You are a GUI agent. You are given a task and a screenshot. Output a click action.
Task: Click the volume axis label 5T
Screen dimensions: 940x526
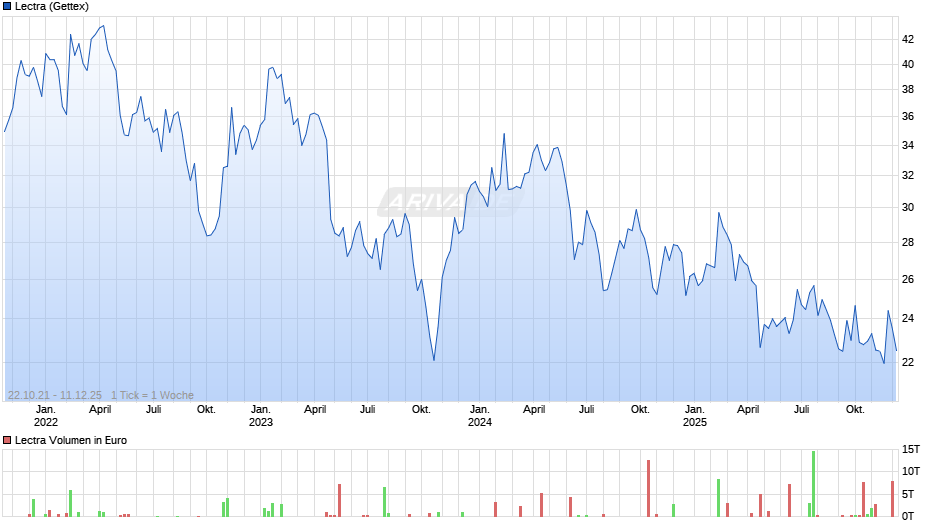pos(908,494)
